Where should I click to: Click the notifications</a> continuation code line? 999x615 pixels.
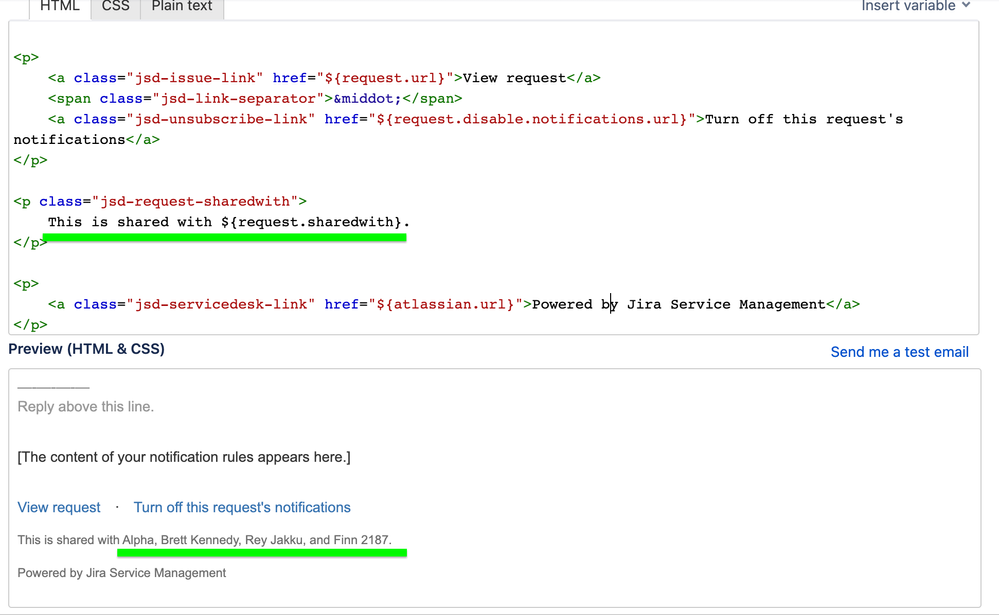tap(87, 140)
